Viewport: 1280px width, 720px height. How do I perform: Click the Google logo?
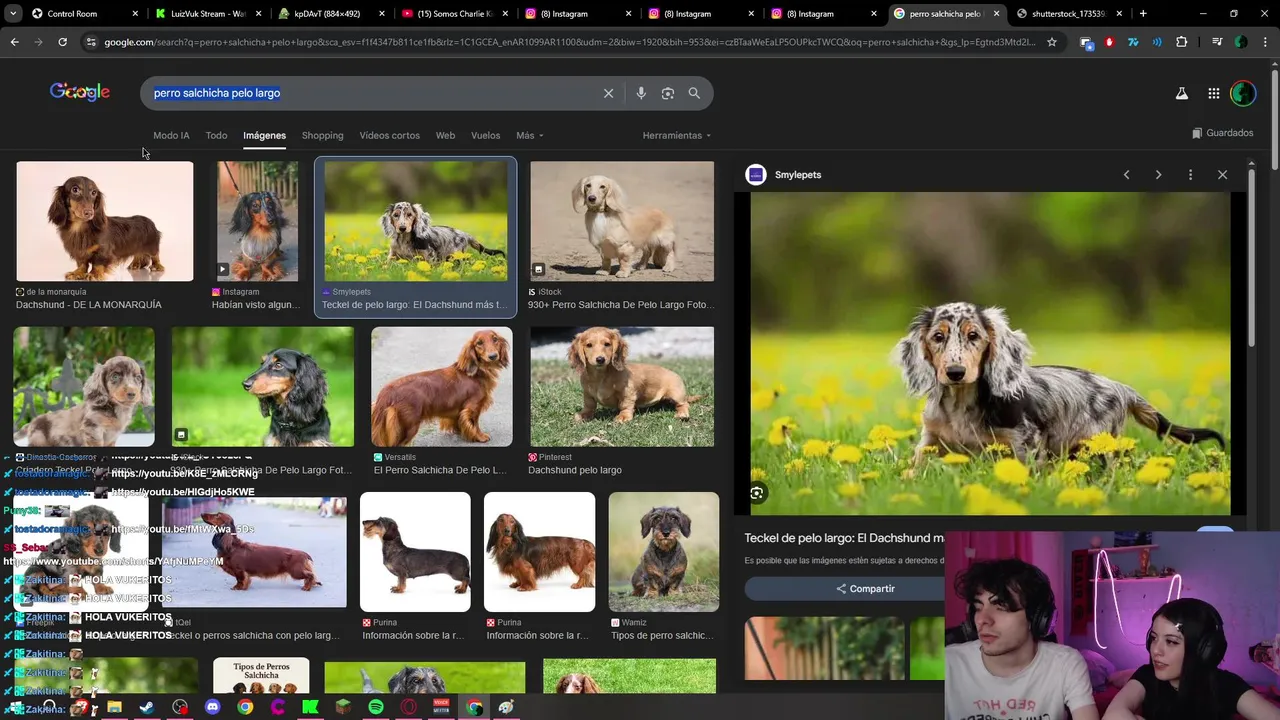(80, 92)
